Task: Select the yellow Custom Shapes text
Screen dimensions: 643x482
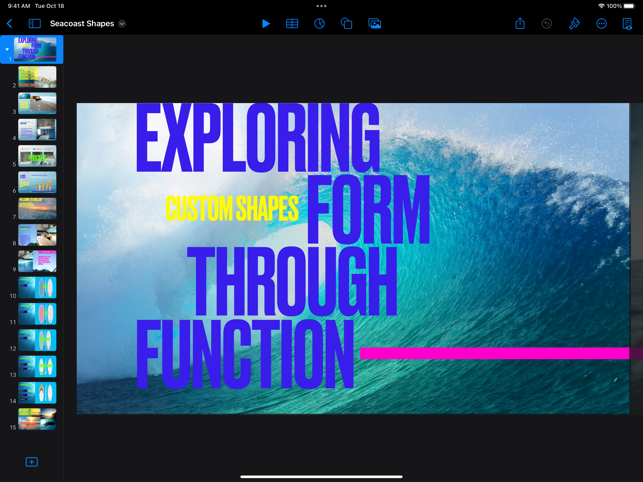Action: (x=231, y=209)
